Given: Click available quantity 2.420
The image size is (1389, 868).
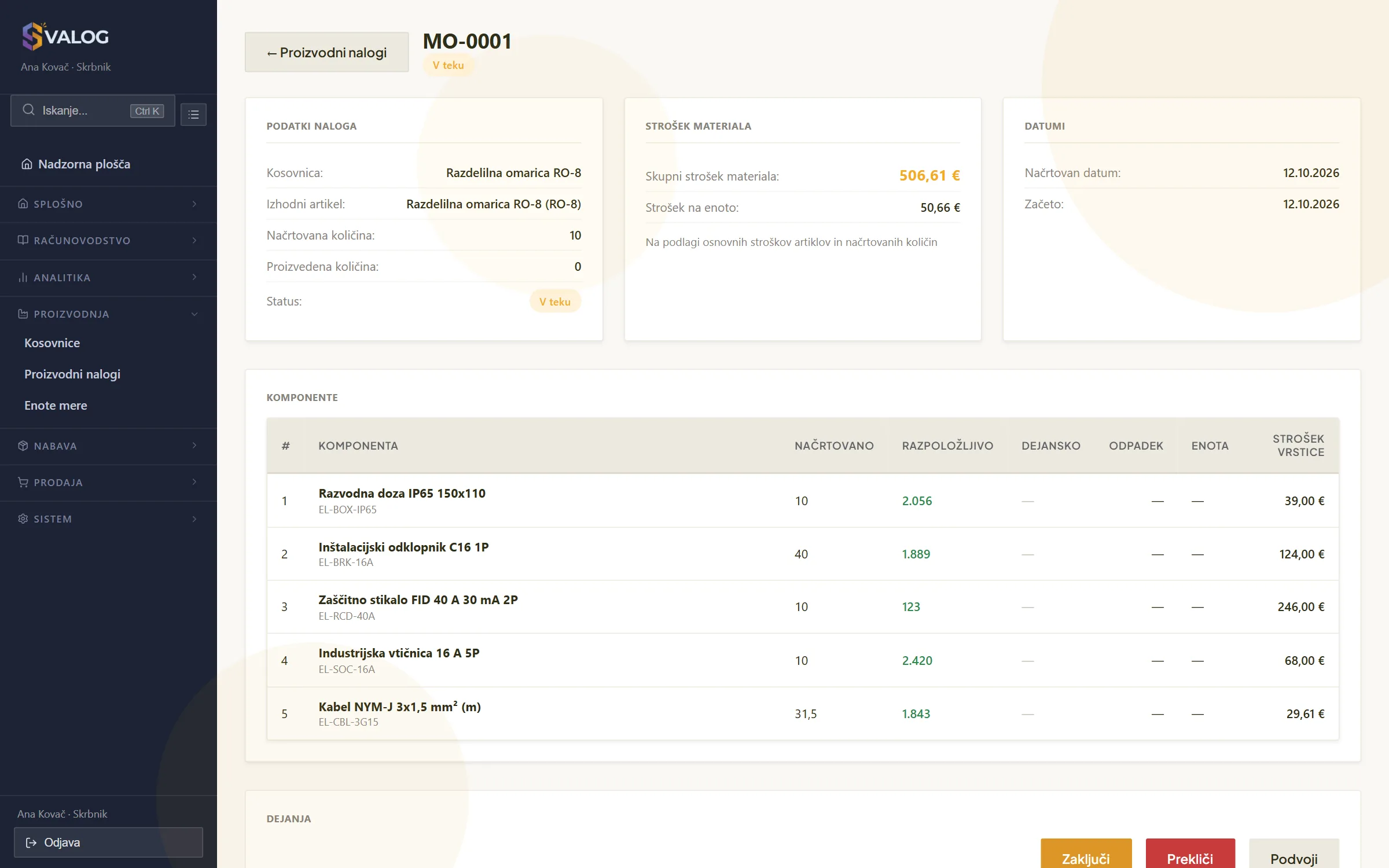Looking at the screenshot, I should point(917,660).
